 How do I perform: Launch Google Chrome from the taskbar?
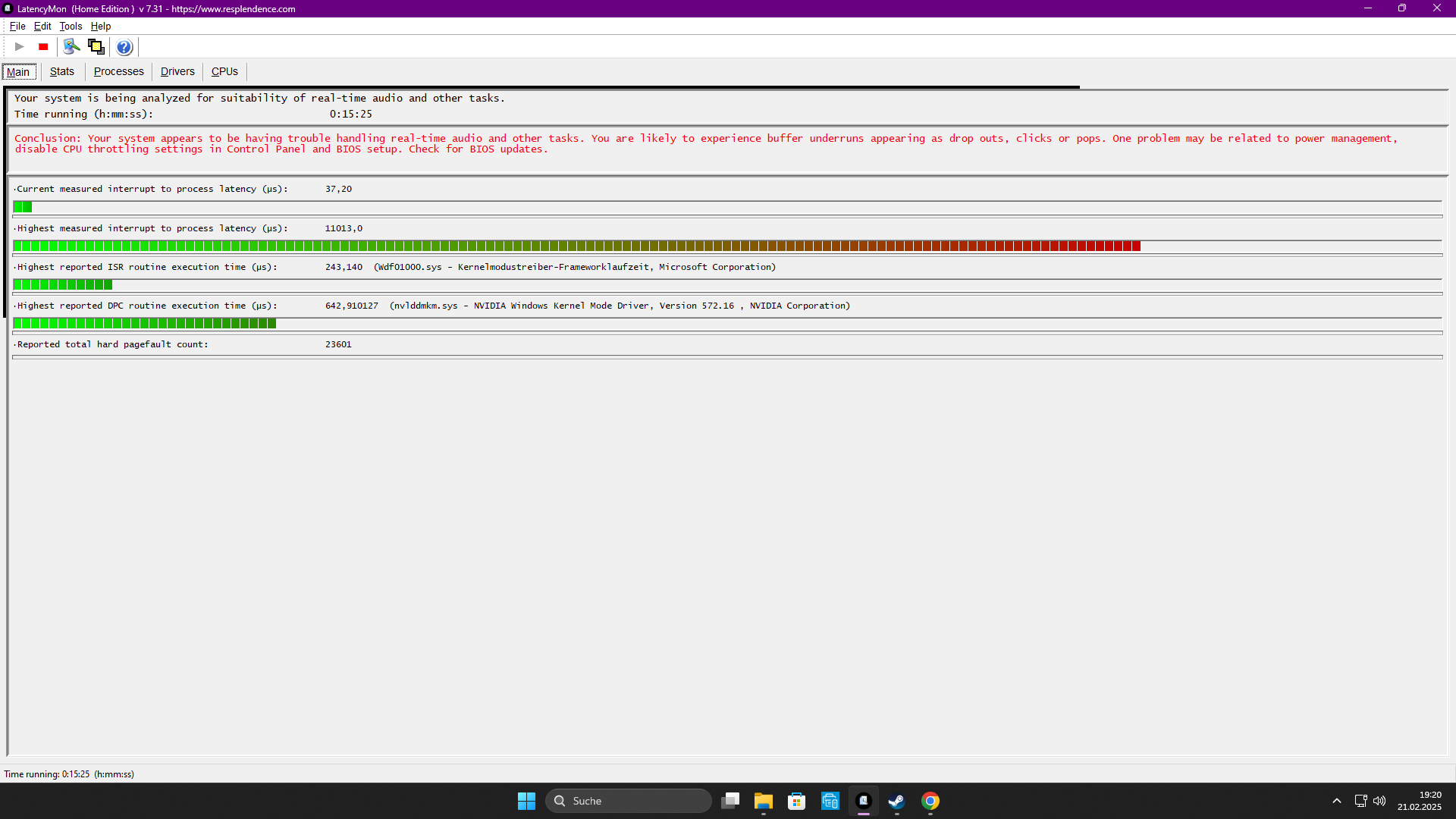click(x=930, y=801)
